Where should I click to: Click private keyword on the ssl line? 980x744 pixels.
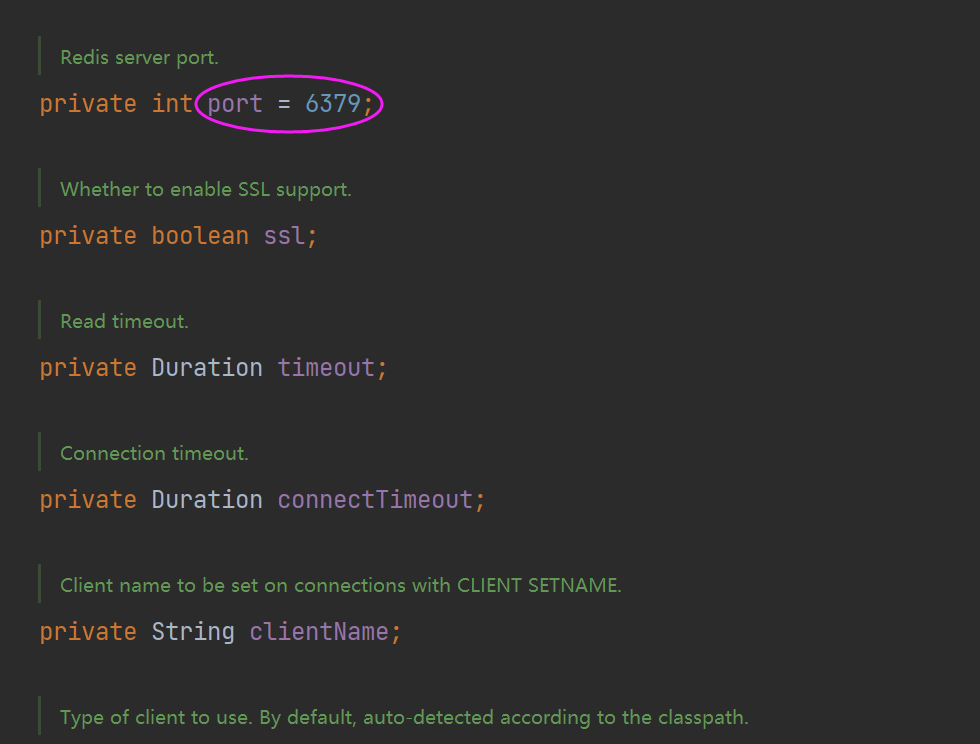pos(88,236)
